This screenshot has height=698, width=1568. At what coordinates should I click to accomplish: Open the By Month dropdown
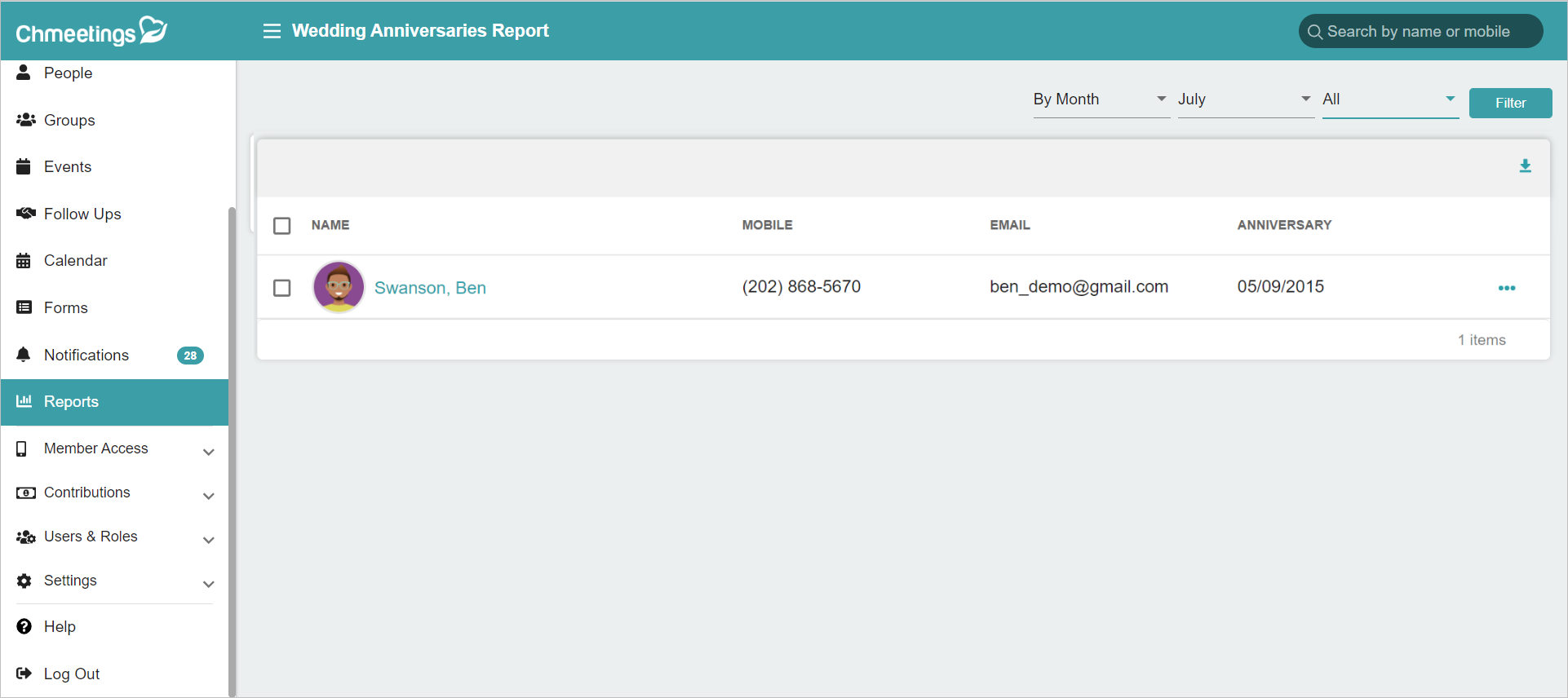1101,99
